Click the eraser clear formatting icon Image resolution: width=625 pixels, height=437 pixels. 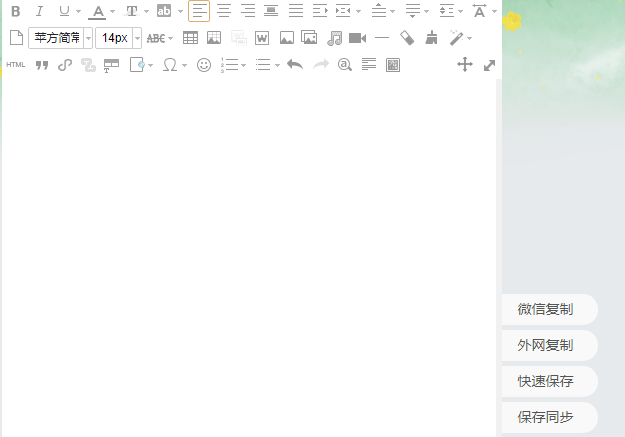click(406, 38)
